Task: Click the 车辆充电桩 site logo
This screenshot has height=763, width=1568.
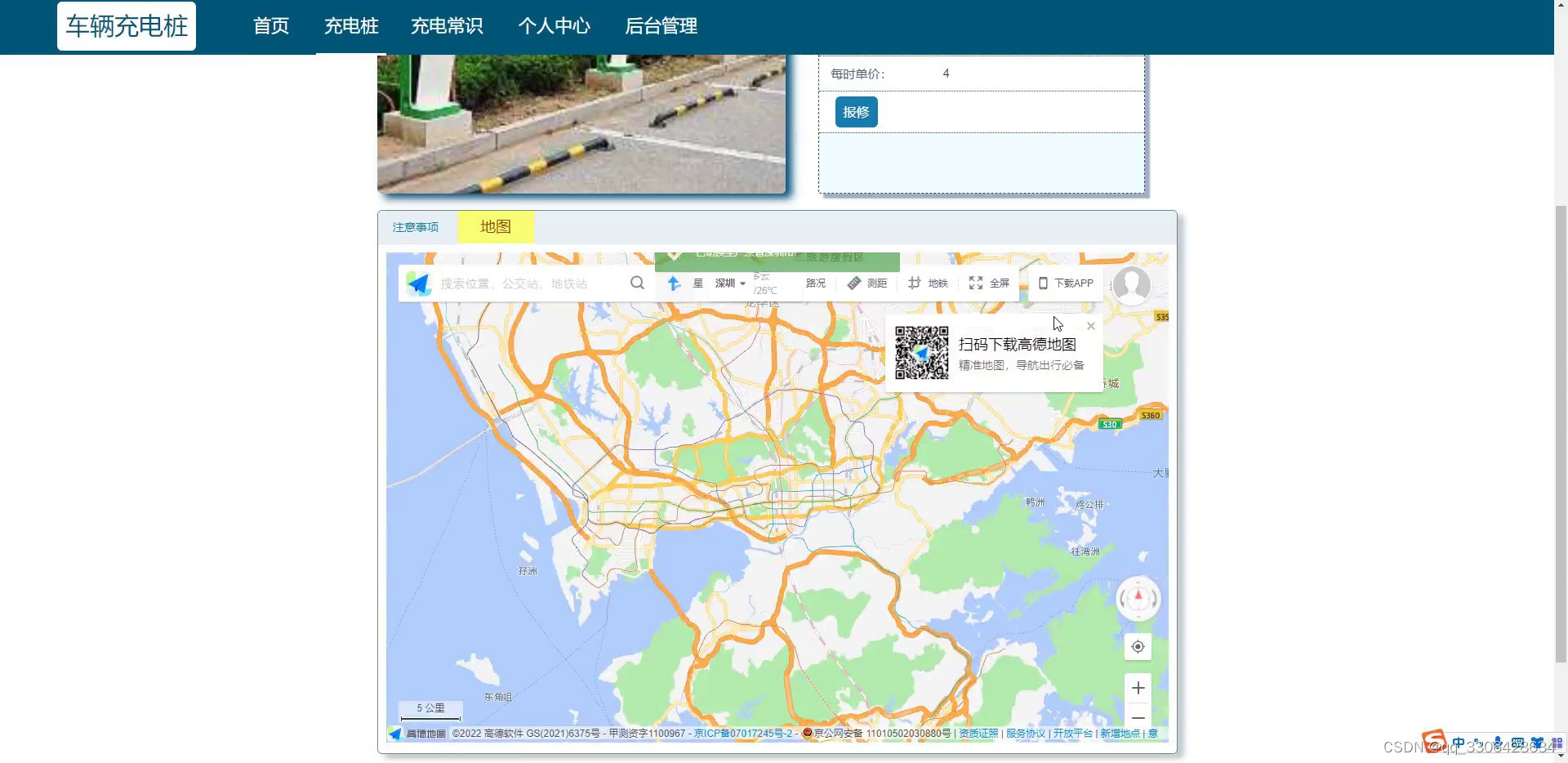Action: point(127,26)
